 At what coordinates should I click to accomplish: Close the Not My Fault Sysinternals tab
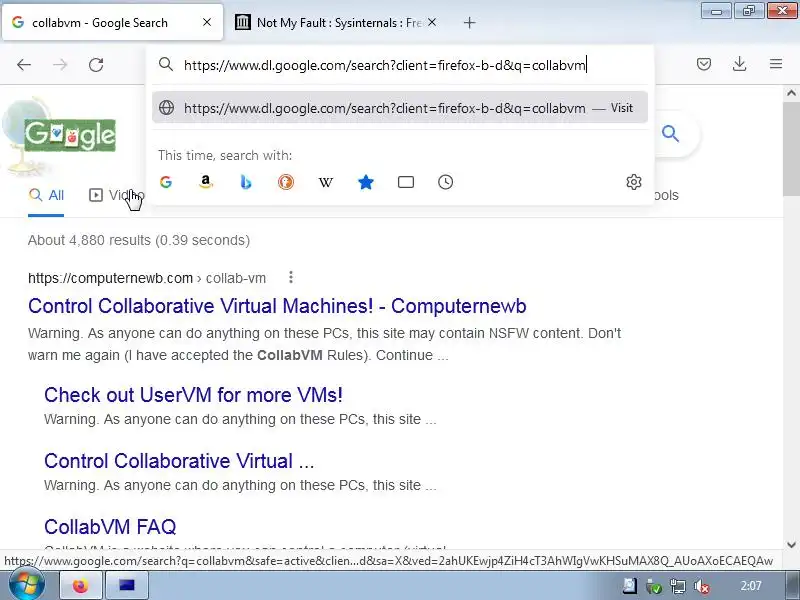432,22
